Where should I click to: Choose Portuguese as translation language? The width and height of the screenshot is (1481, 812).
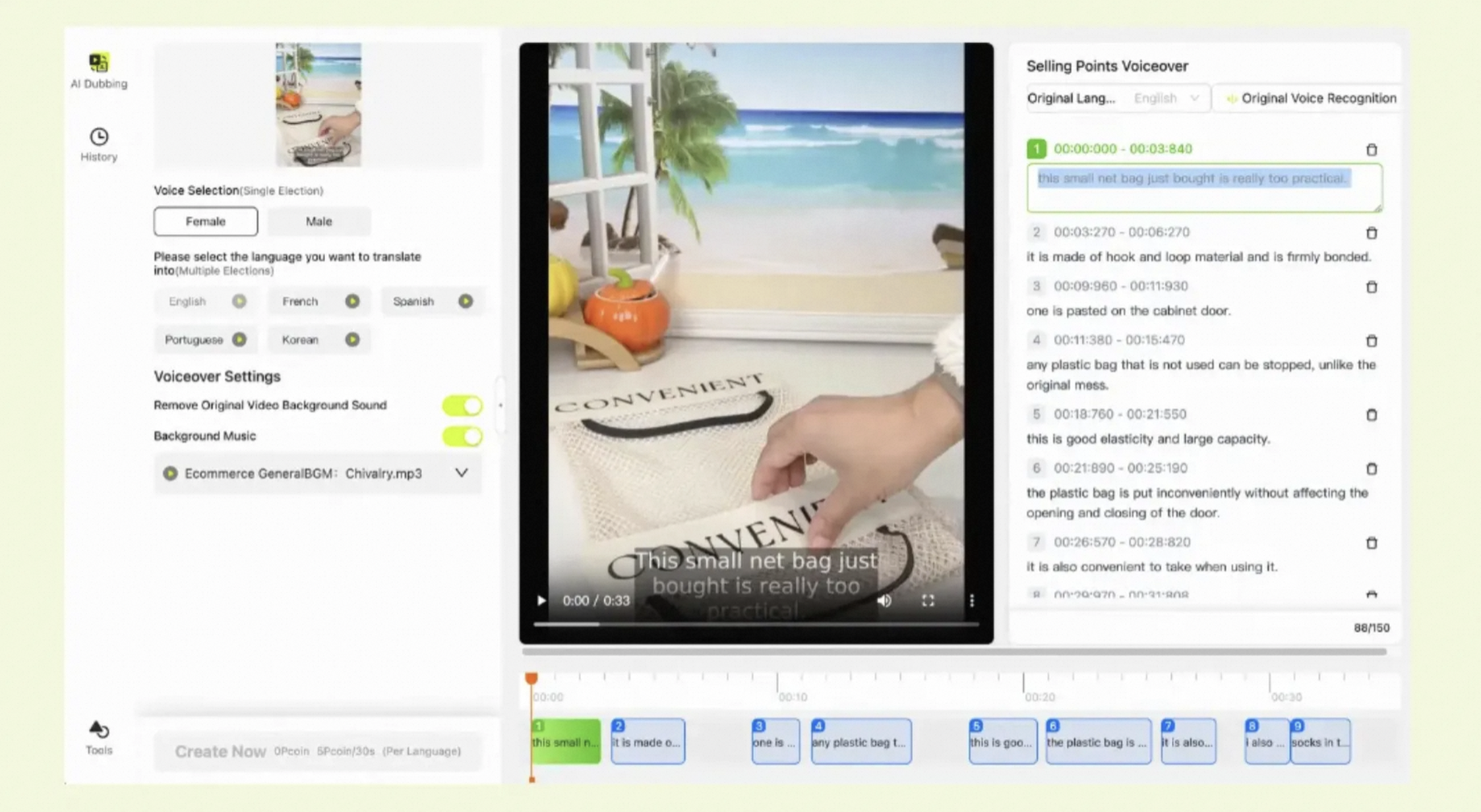pos(194,339)
